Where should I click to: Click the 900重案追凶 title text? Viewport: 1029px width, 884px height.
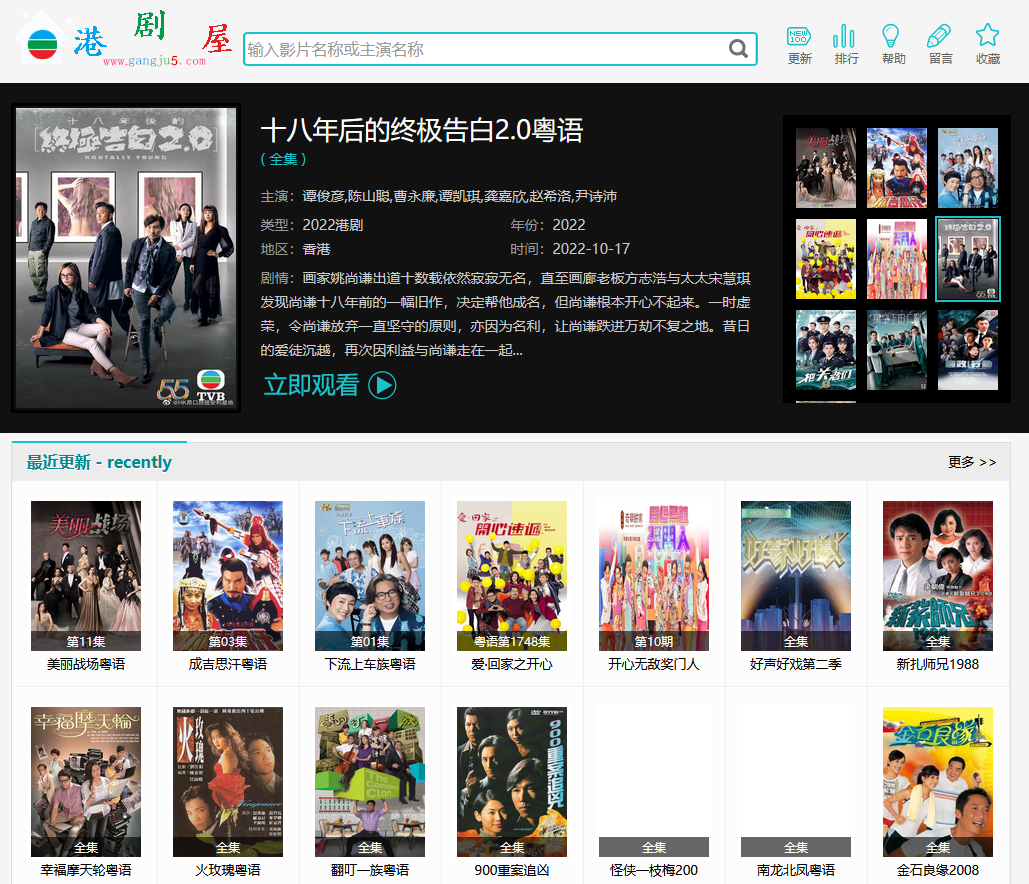point(512,870)
